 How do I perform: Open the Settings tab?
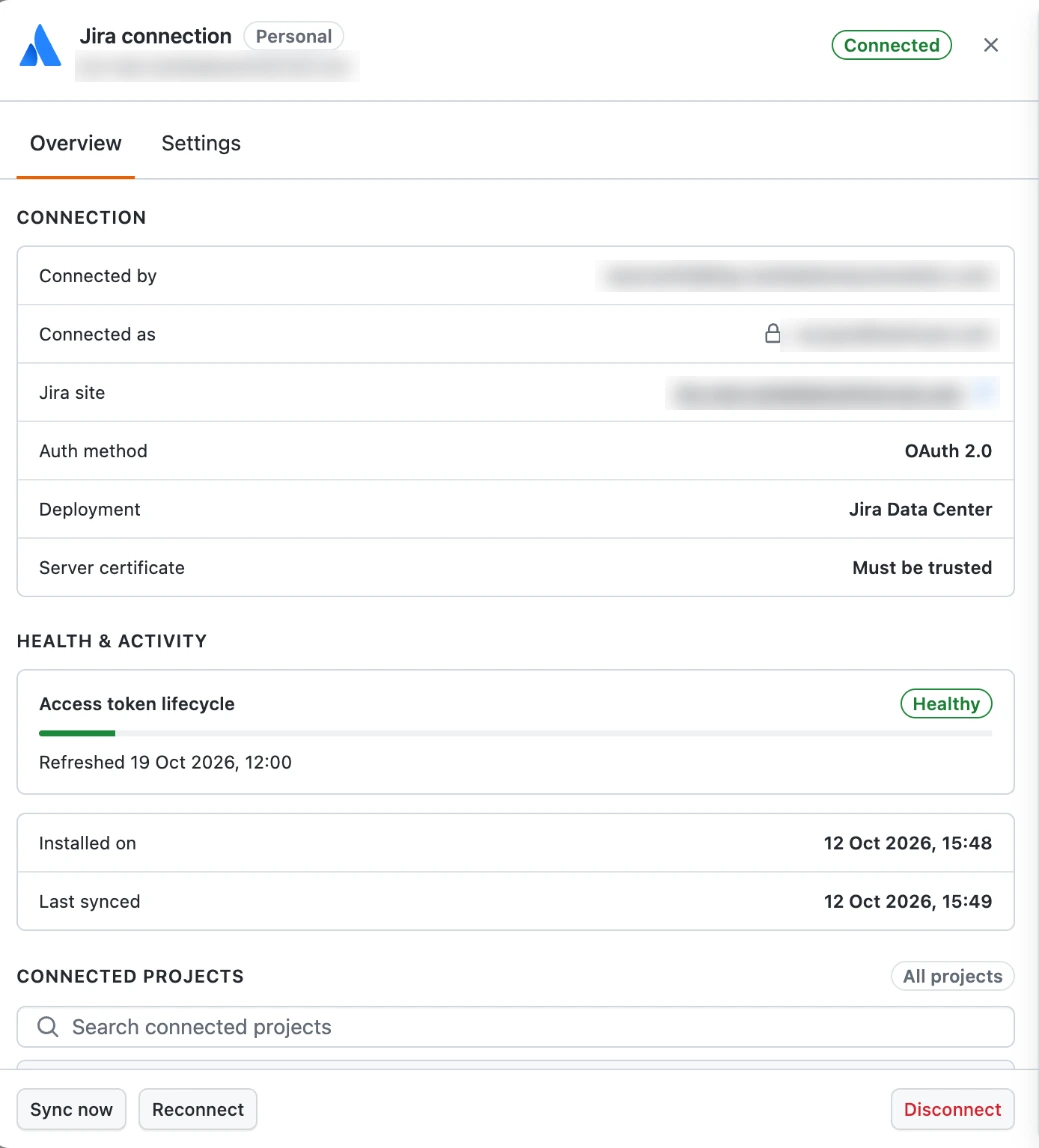click(x=201, y=144)
